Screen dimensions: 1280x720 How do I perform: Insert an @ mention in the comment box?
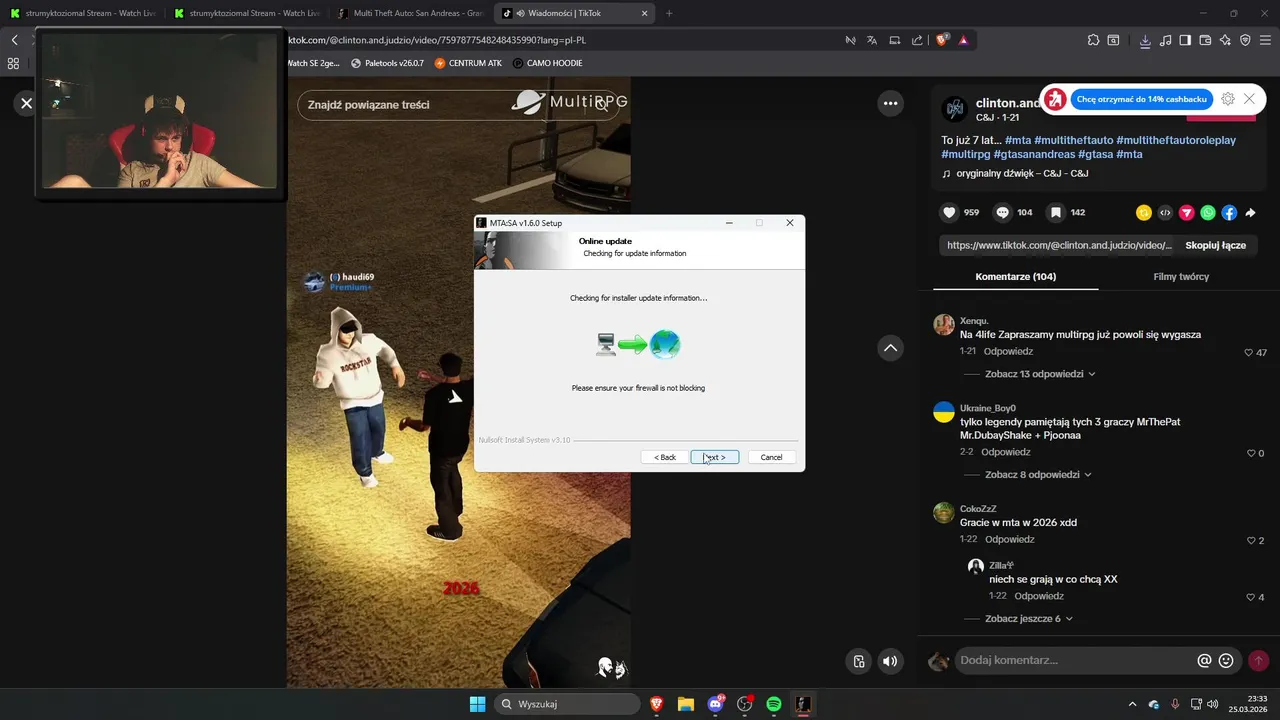pyautogui.click(x=1204, y=660)
